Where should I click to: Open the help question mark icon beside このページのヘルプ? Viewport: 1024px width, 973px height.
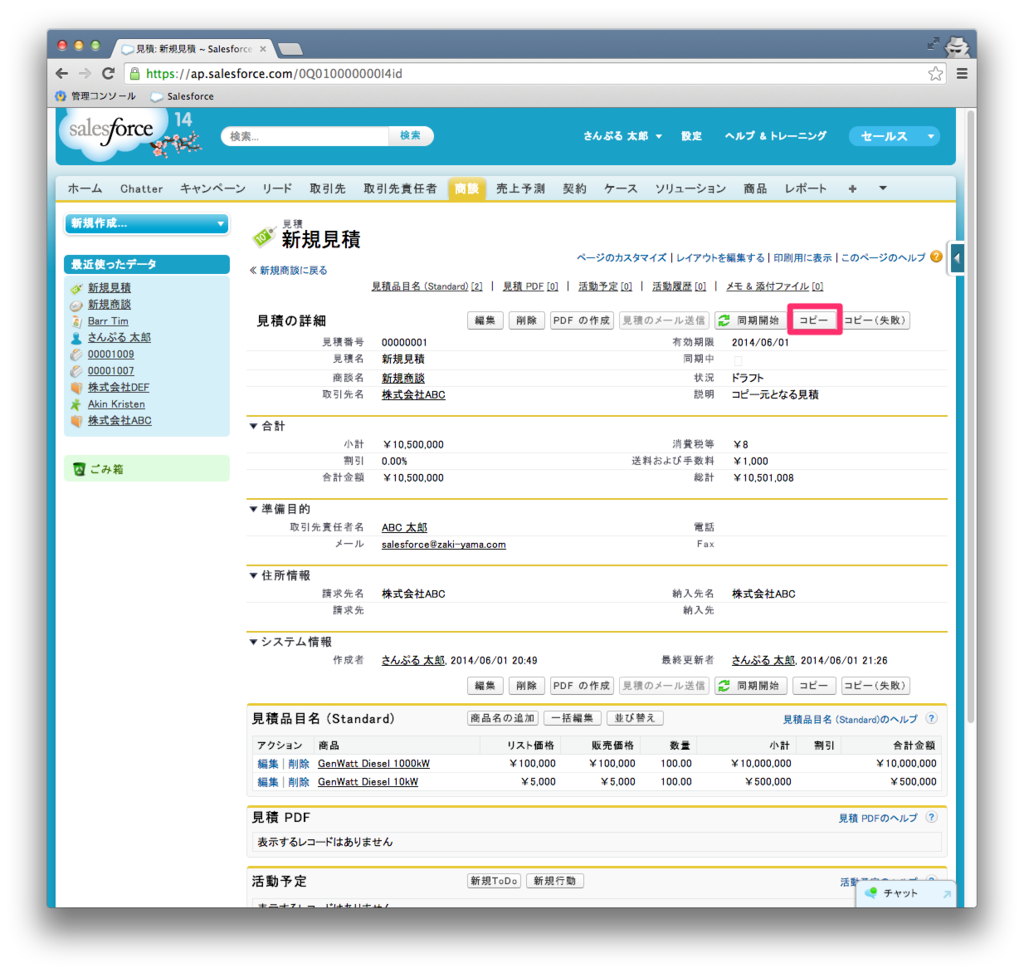[936, 257]
